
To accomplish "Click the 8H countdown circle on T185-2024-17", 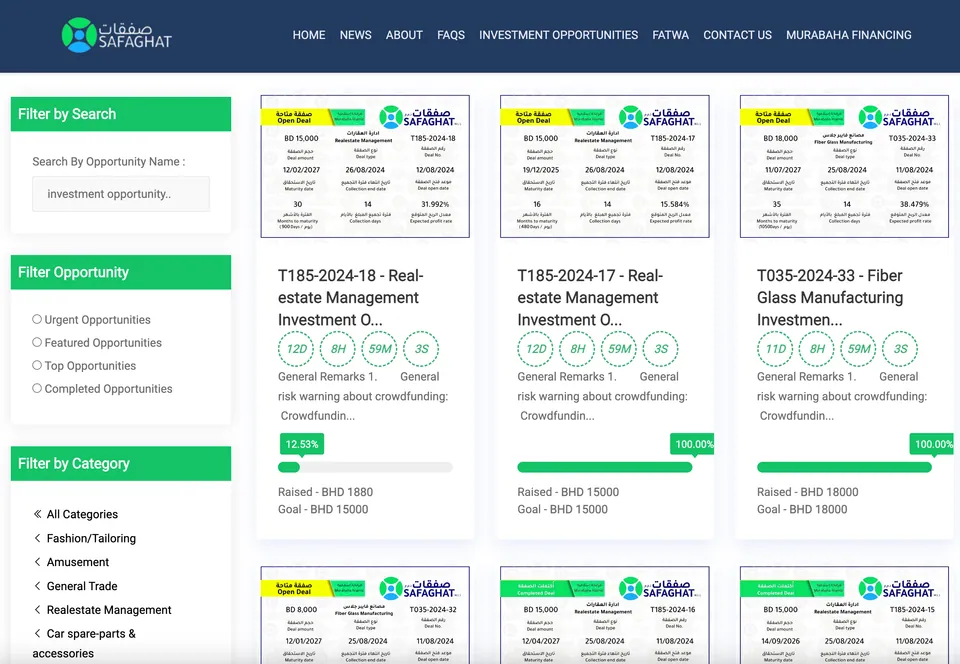I will click(577, 349).
